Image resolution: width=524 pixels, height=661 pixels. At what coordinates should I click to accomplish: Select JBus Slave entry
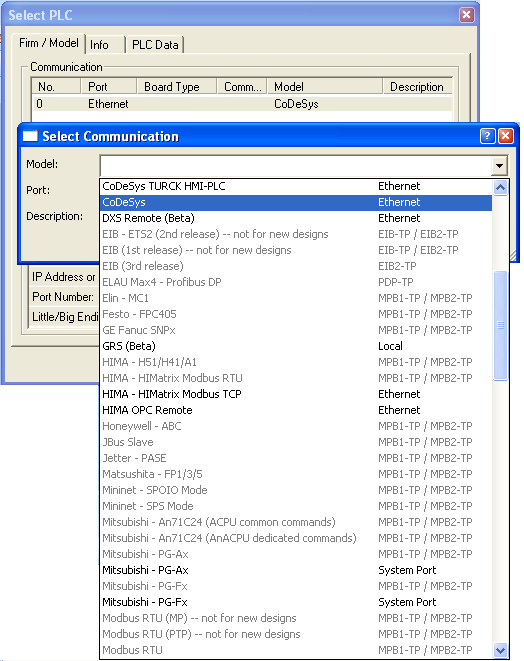(296, 442)
